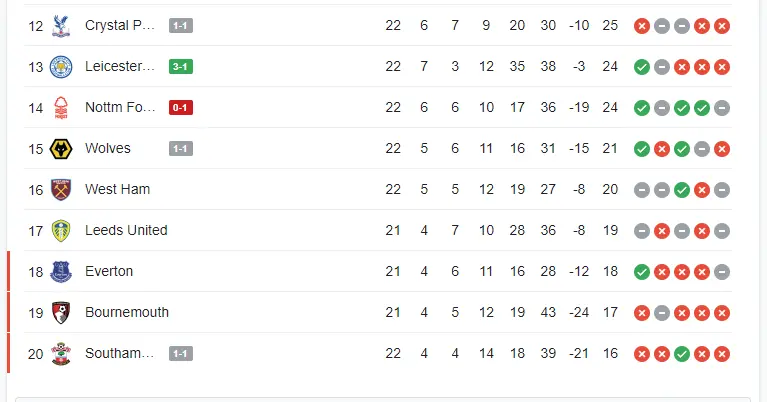
Task: Open the Wolves team name link
Action: 108,148
